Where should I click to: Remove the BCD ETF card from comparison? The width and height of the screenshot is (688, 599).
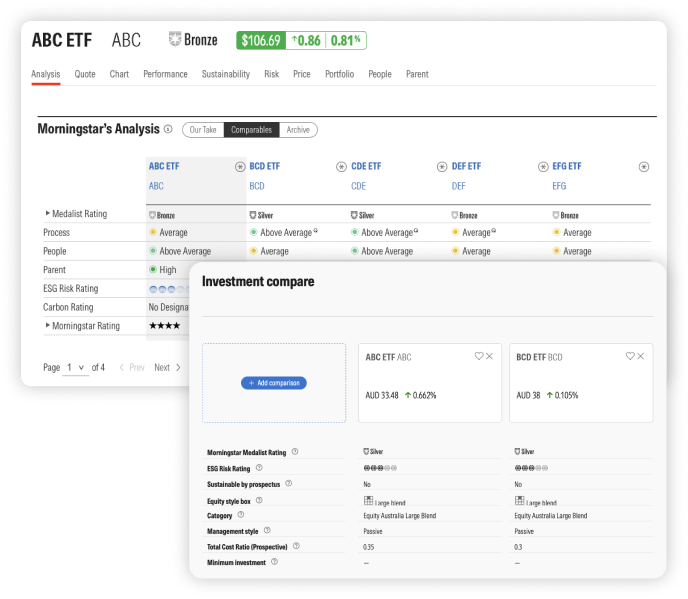[x=641, y=356]
